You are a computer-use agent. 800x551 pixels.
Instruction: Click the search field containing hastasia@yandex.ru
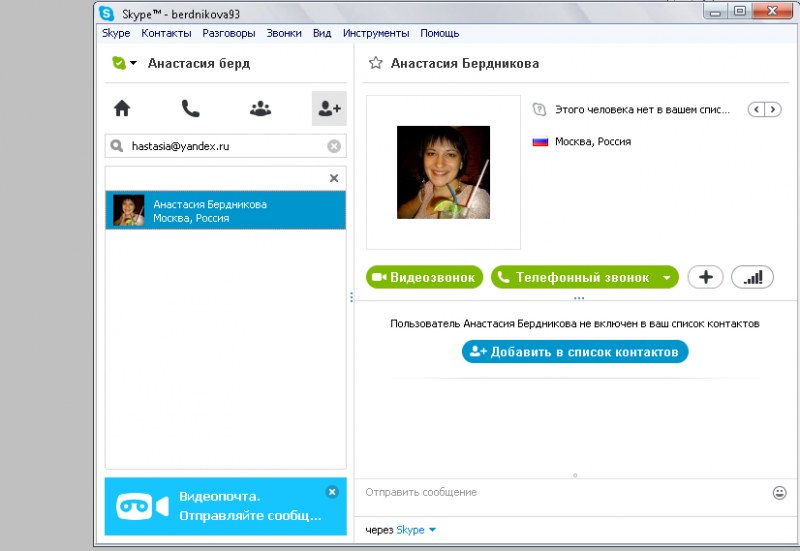click(226, 146)
